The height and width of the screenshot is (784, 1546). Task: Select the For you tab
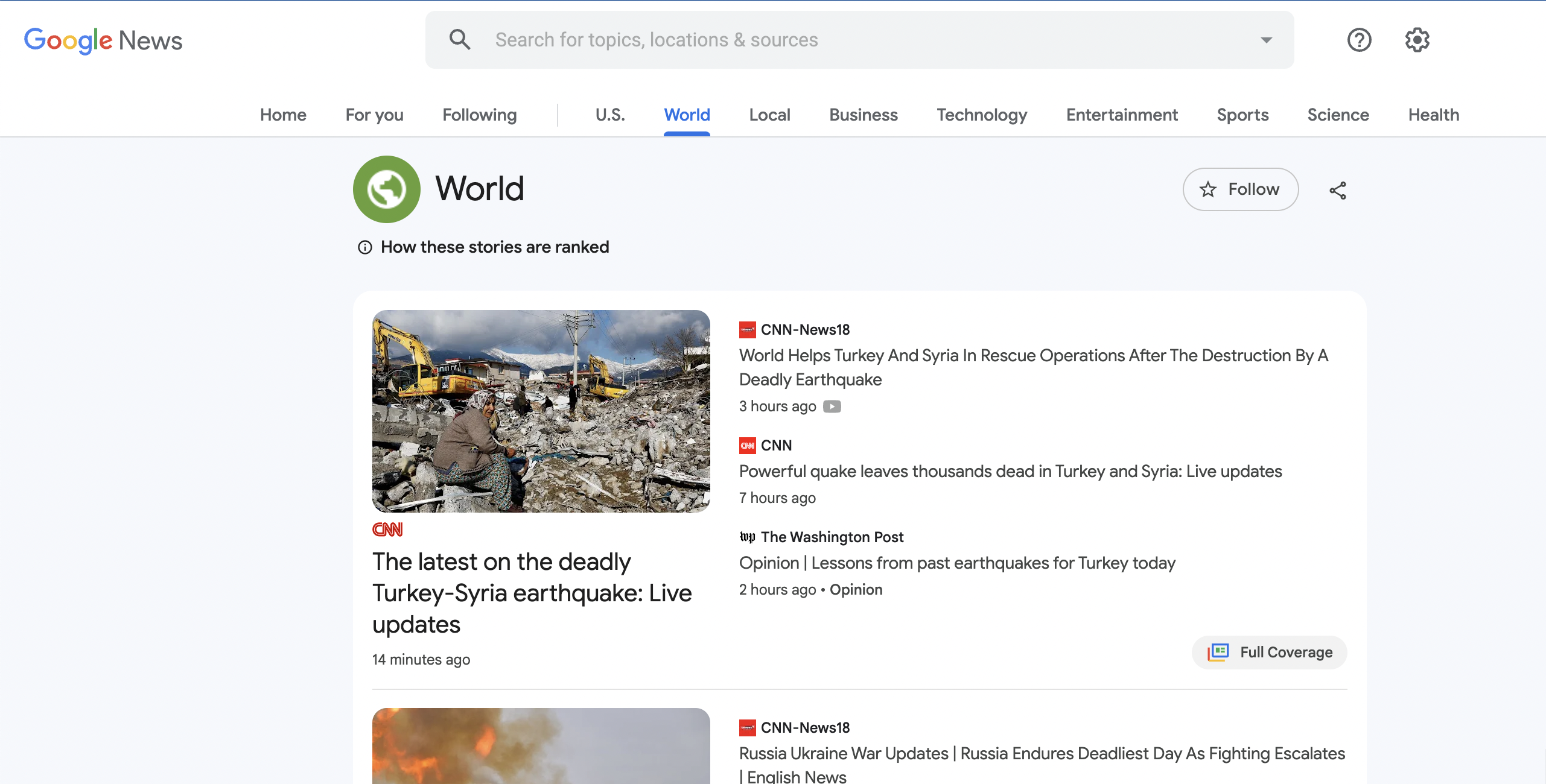click(374, 115)
